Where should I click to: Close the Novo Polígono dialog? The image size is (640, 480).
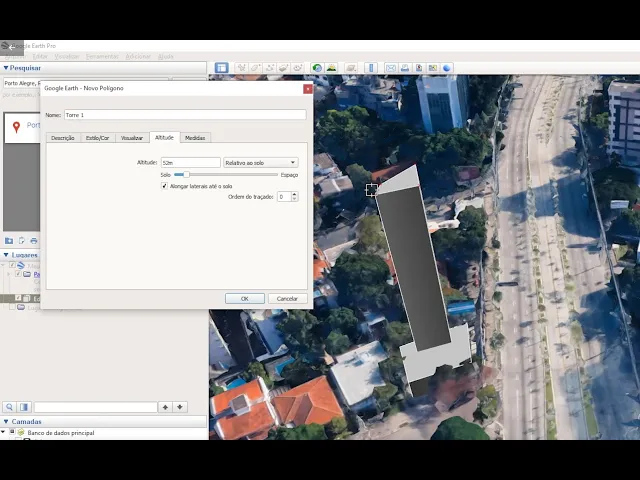308,89
